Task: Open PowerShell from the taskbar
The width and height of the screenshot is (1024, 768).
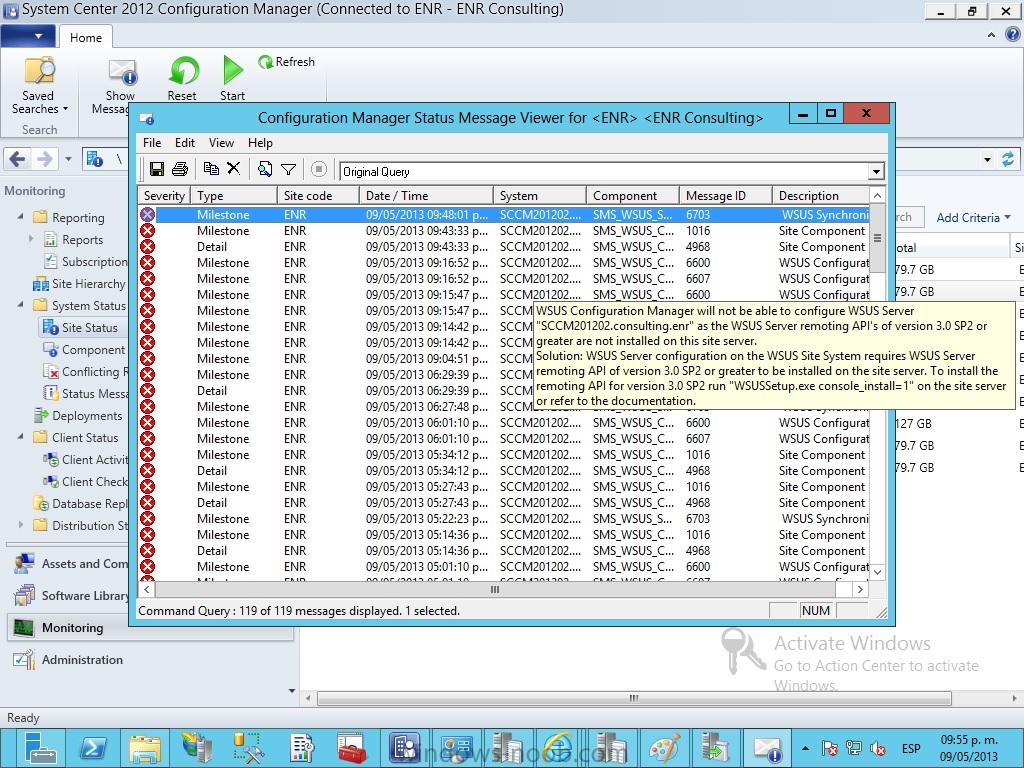Action: click(x=93, y=748)
